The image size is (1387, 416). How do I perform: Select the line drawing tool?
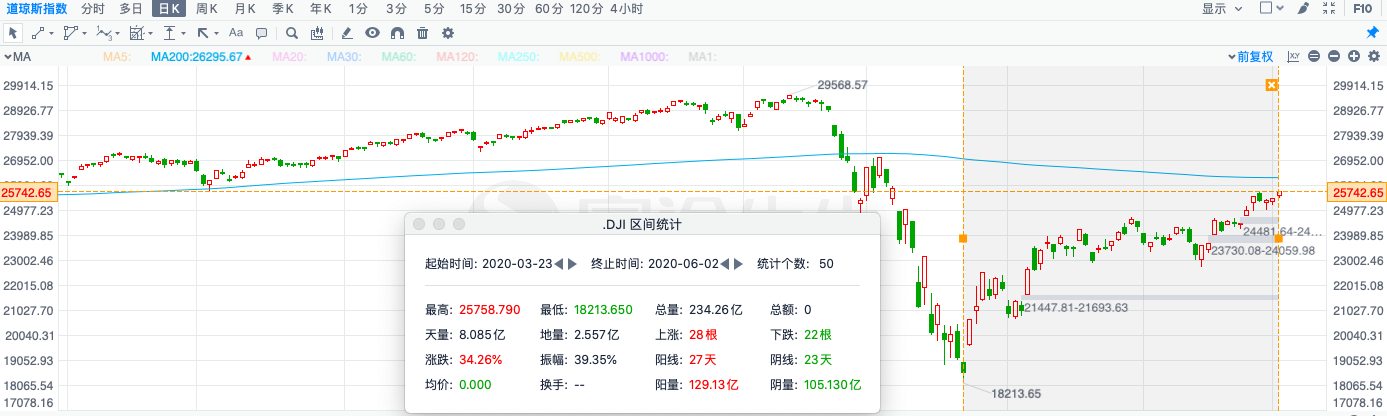[x=38, y=33]
